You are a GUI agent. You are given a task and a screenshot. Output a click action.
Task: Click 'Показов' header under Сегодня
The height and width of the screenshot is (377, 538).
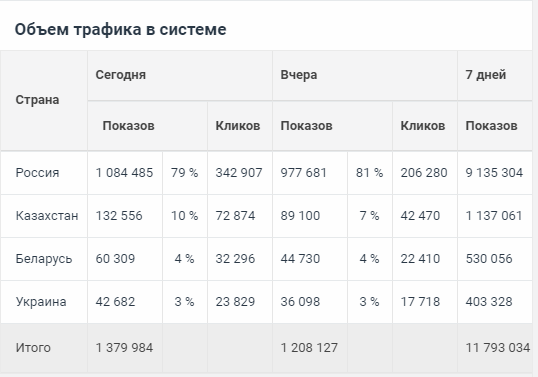(x=128, y=126)
